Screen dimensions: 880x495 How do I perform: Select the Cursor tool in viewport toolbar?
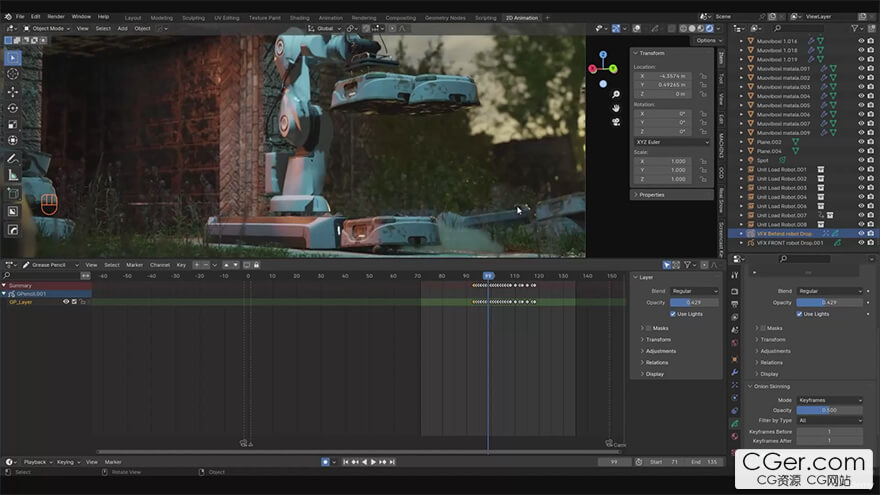12,74
